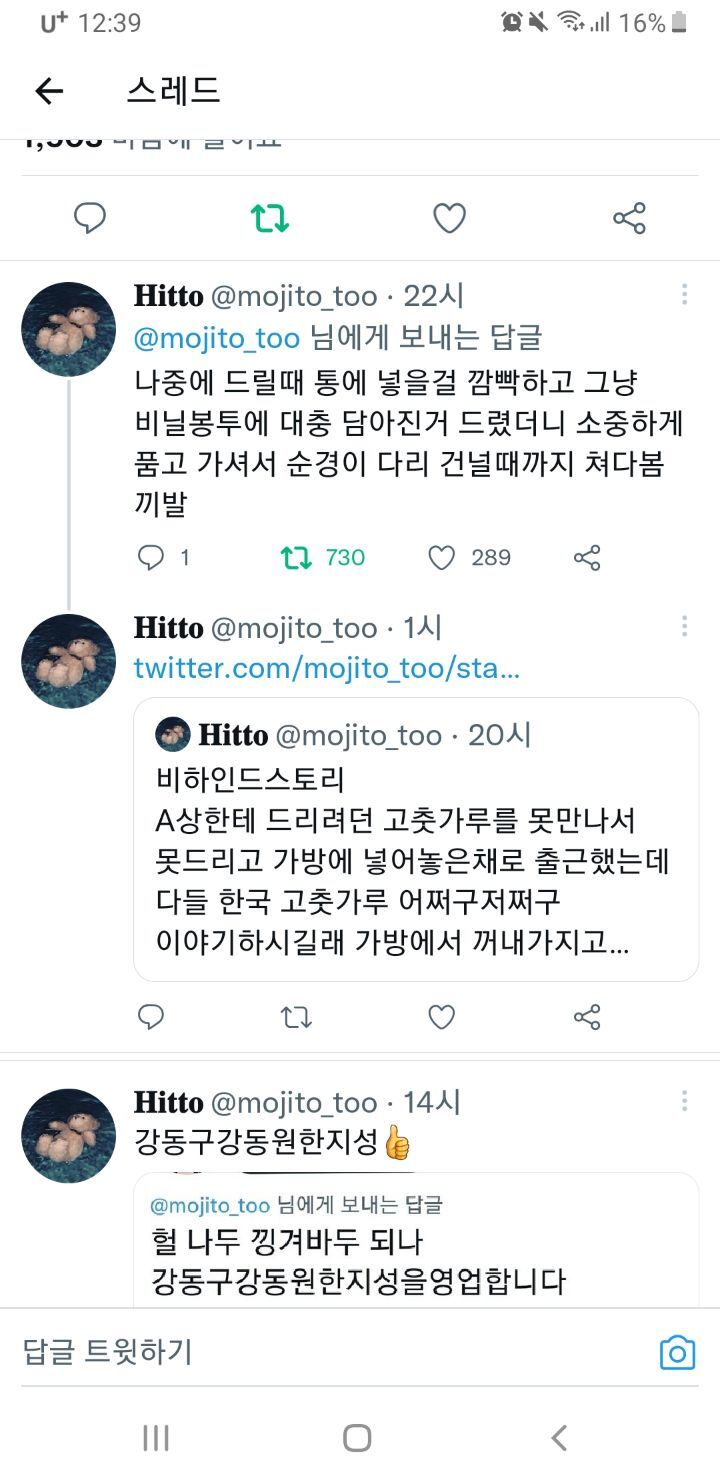
Task: Share the main tweet
Action: coord(629,218)
